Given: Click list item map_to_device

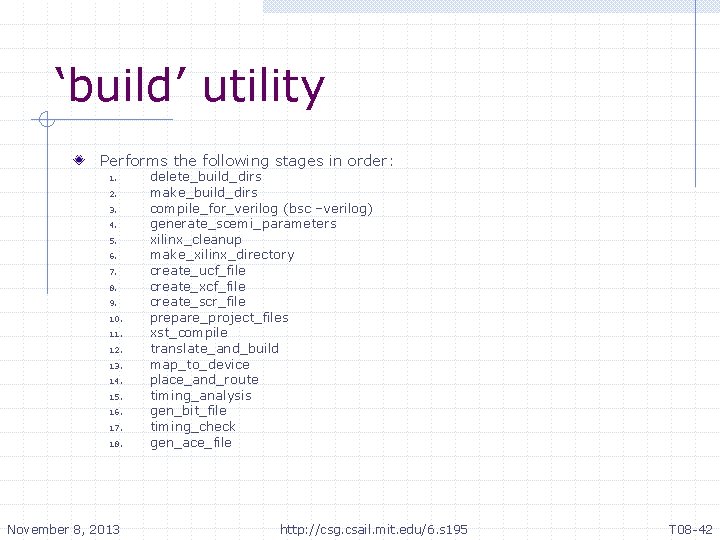Looking at the screenshot, I should coord(200,365).
